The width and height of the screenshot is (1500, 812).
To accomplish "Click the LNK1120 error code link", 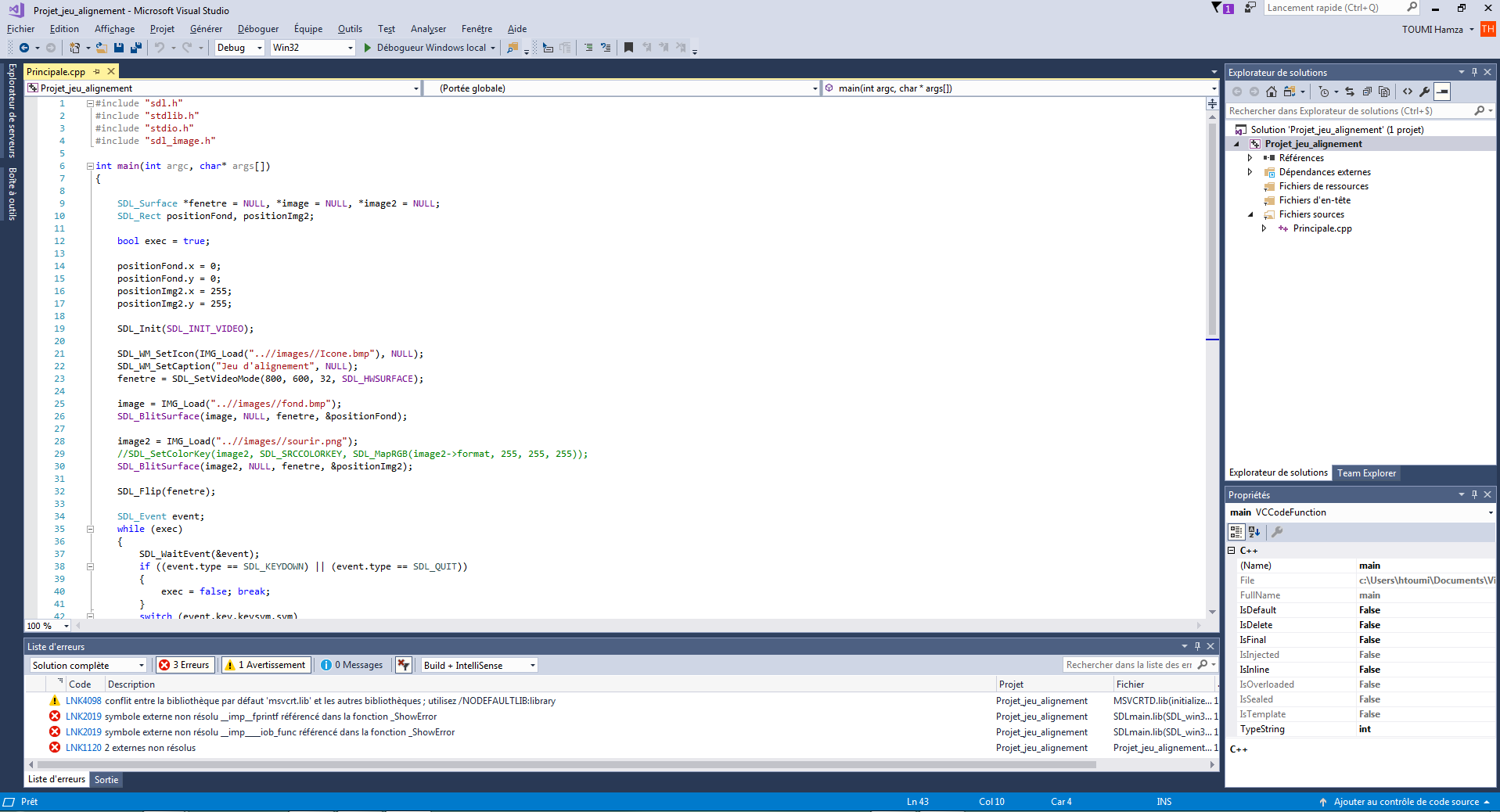I will pyautogui.click(x=83, y=748).
